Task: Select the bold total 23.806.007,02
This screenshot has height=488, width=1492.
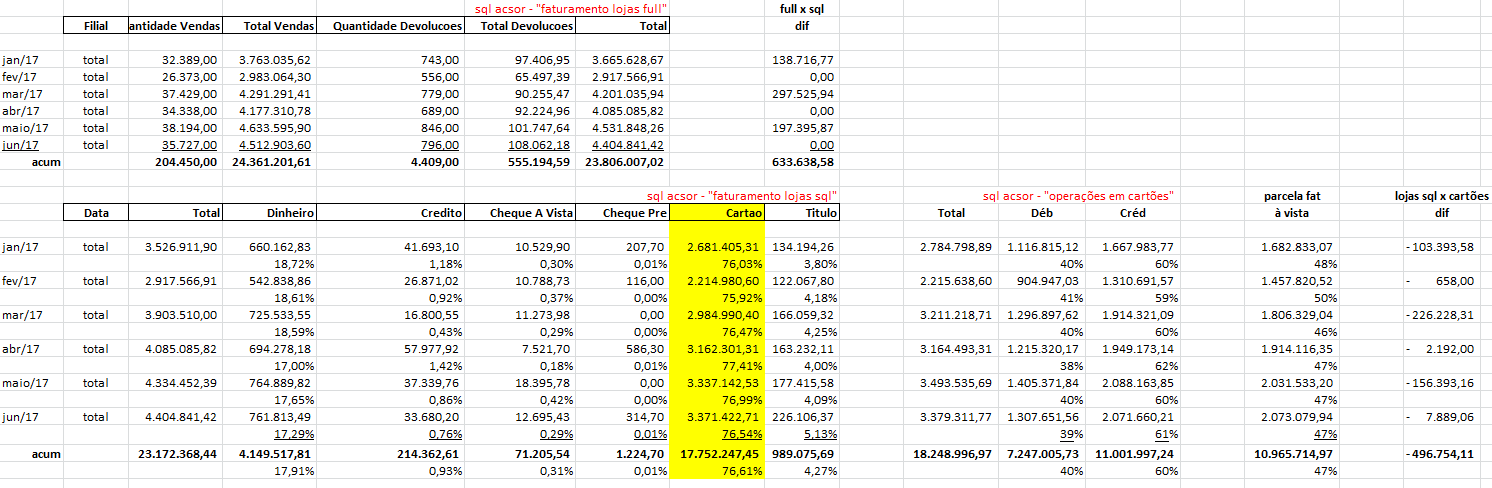Action: click(x=626, y=161)
